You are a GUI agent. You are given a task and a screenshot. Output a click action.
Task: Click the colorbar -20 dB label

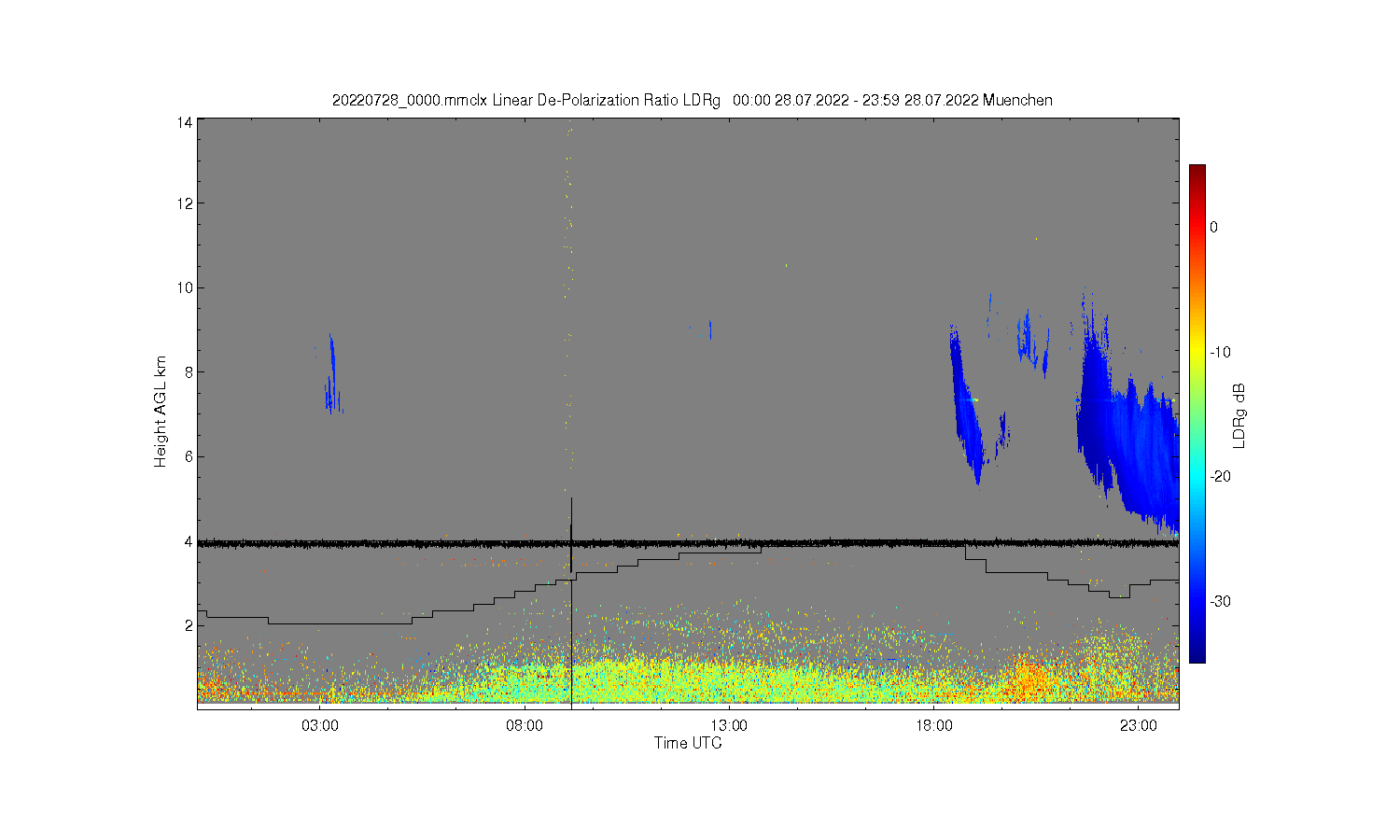click(1221, 476)
